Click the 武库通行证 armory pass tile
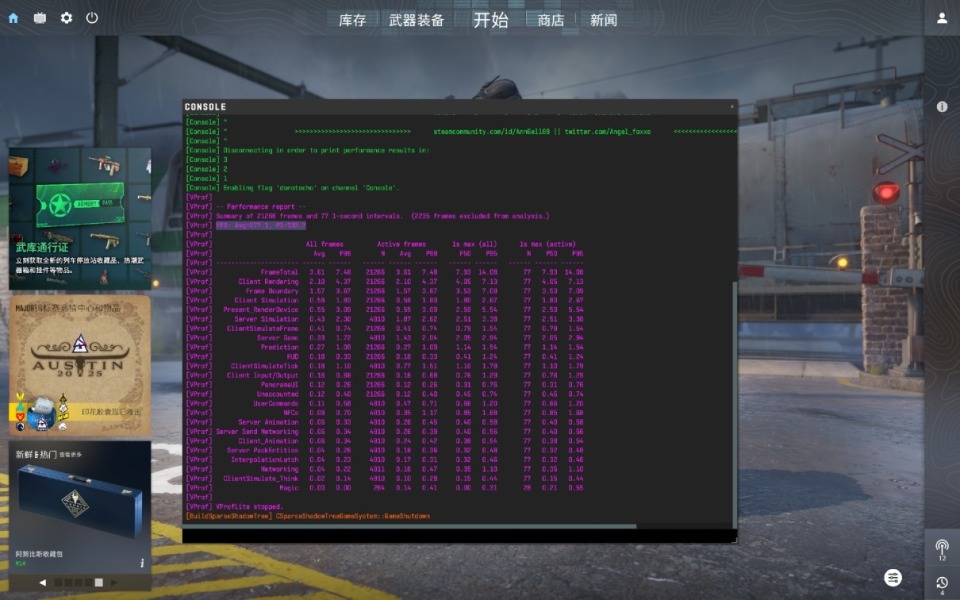The width and height of the screenshot is (960, 600). (80, 218)
